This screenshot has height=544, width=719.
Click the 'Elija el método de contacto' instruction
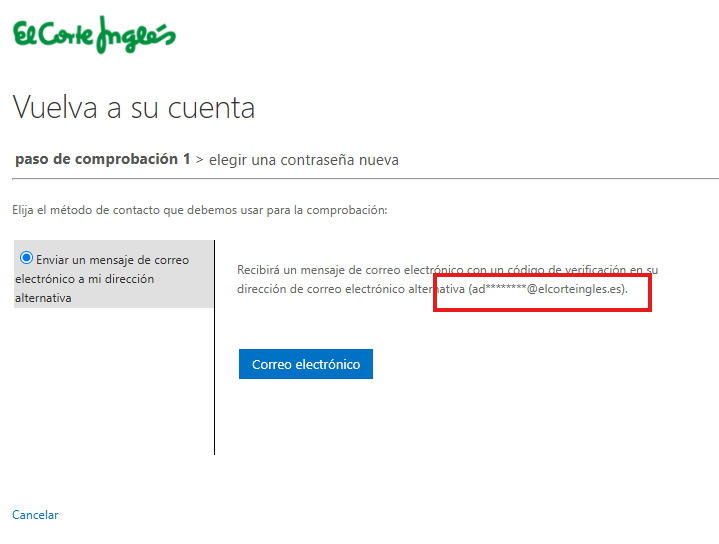point(200,210)
